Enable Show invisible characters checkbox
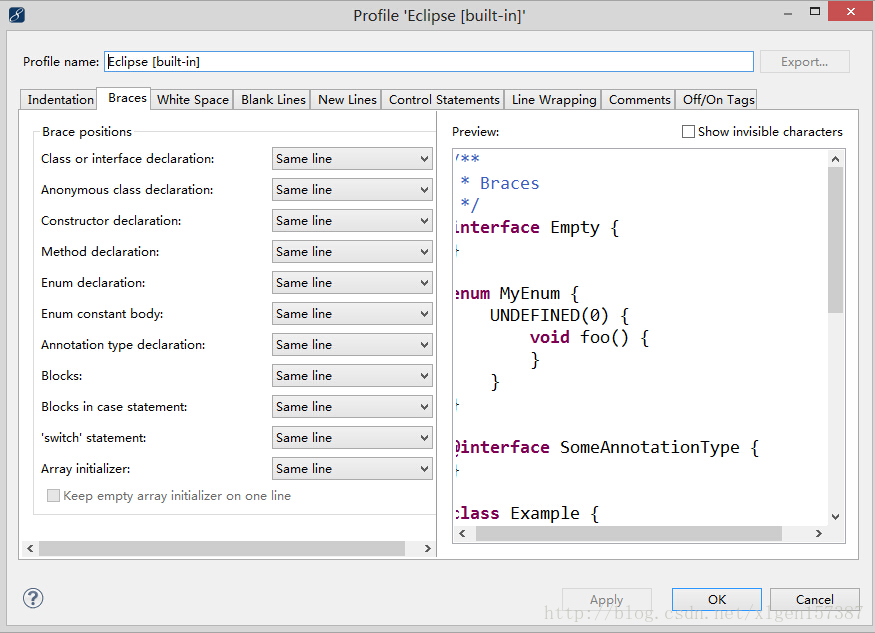The width and height of the screenshot is (875, 633). pos(688,132)
